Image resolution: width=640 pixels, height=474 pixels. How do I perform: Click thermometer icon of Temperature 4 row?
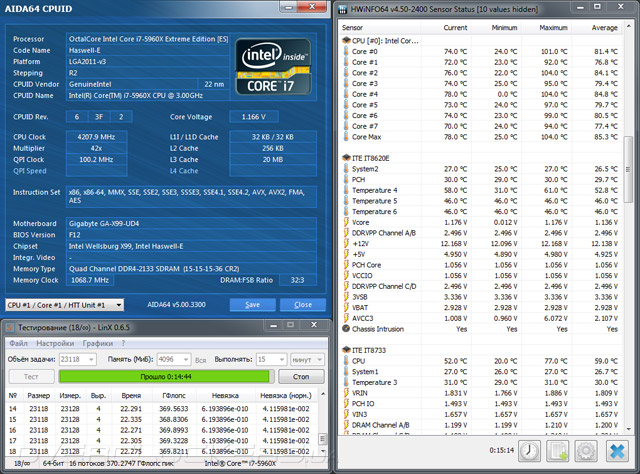click(x=346, y=190)
